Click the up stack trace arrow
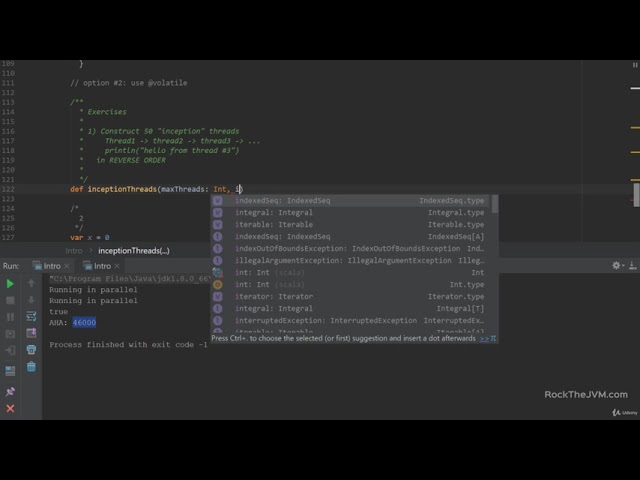This screenshot has height=480, width=640. pos(31,283)
